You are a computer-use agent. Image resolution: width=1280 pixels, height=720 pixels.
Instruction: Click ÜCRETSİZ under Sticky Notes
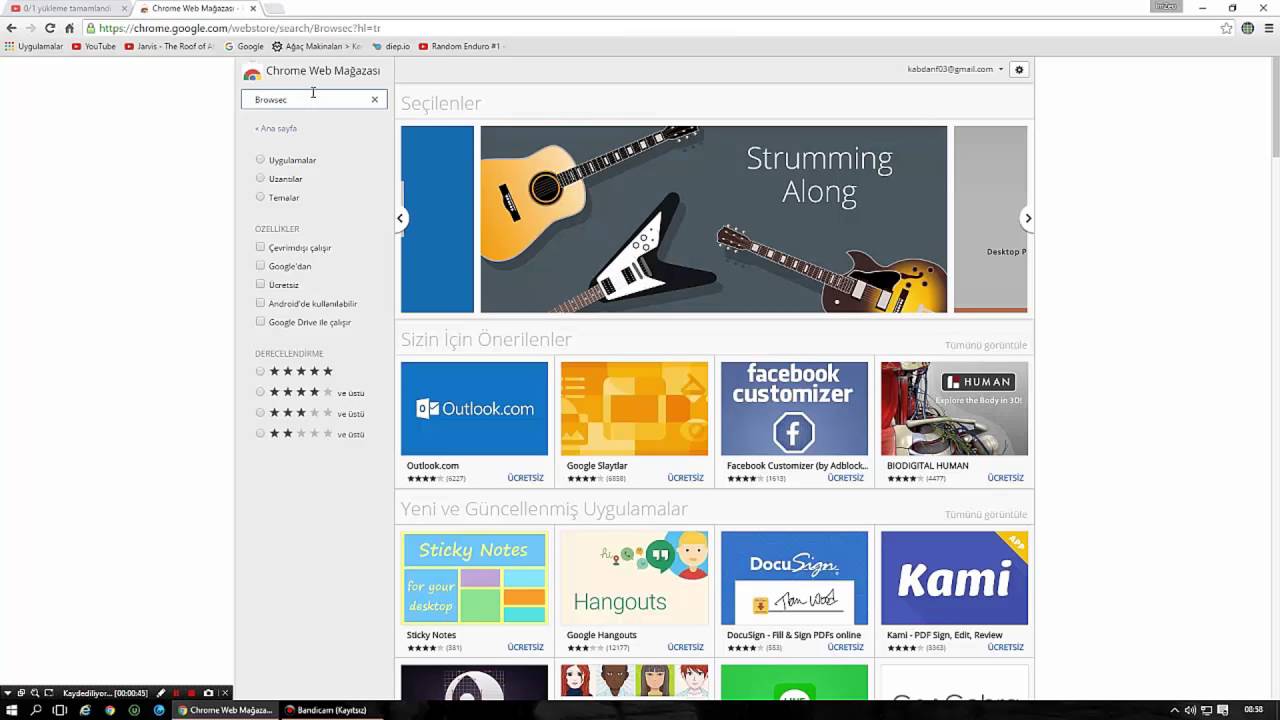point(526,647)
